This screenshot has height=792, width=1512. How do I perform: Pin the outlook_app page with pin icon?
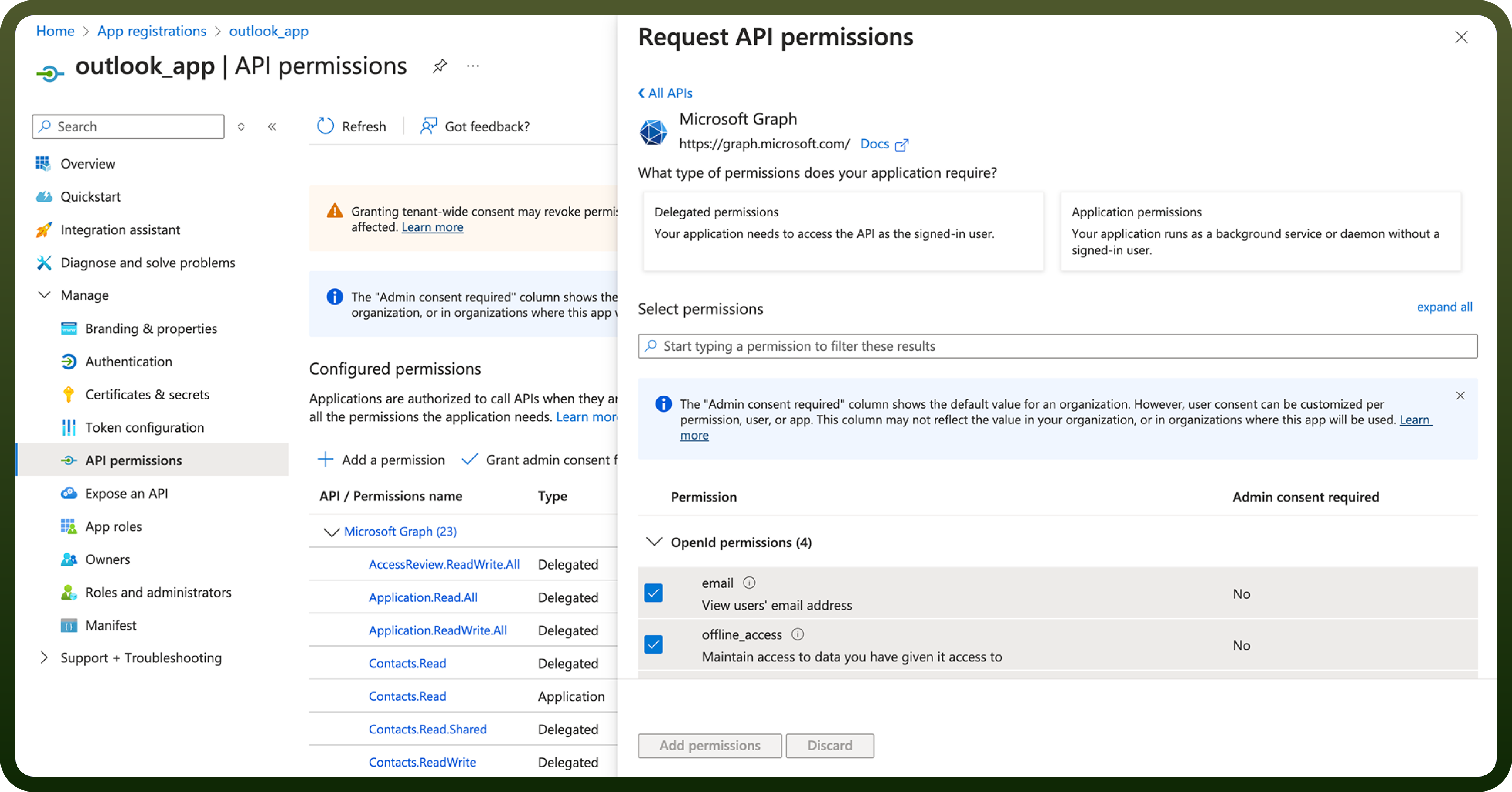point(440,66)
